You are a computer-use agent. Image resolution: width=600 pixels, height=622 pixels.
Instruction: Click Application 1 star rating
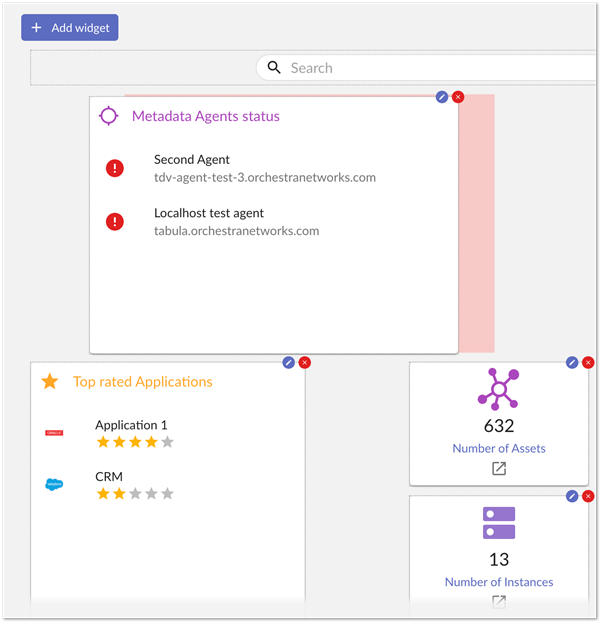135,442
